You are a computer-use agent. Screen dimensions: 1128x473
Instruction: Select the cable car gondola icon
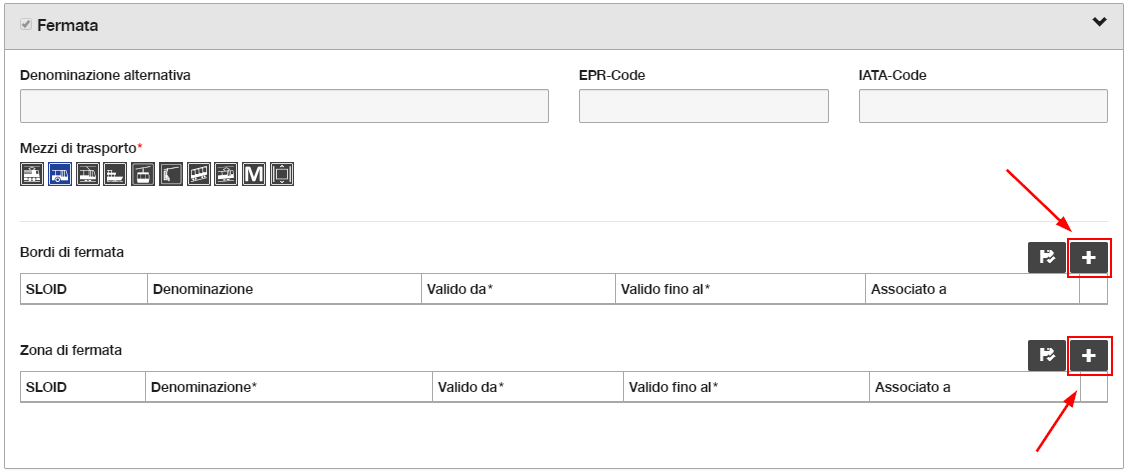[x=143, y=174]
